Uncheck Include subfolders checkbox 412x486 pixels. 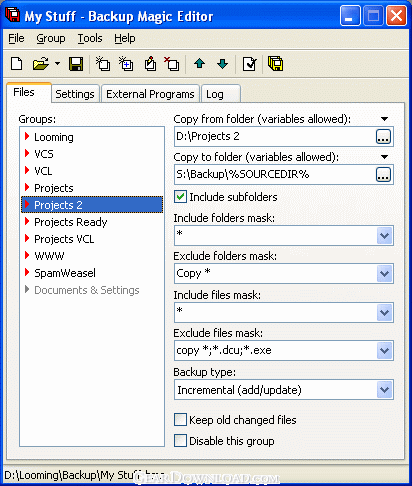pos(180,197)
